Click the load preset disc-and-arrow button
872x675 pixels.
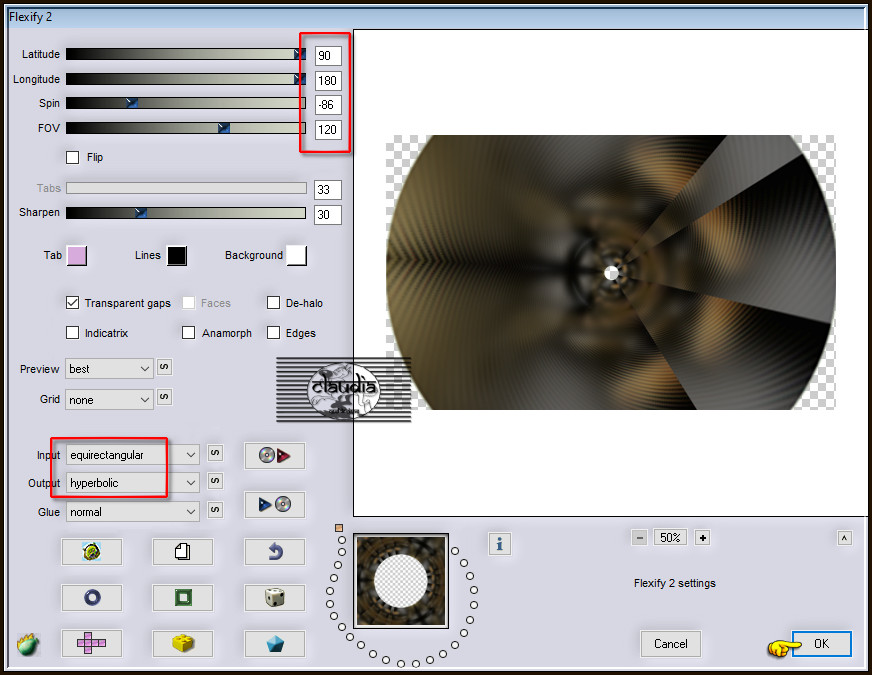click(x=275, y=456)
